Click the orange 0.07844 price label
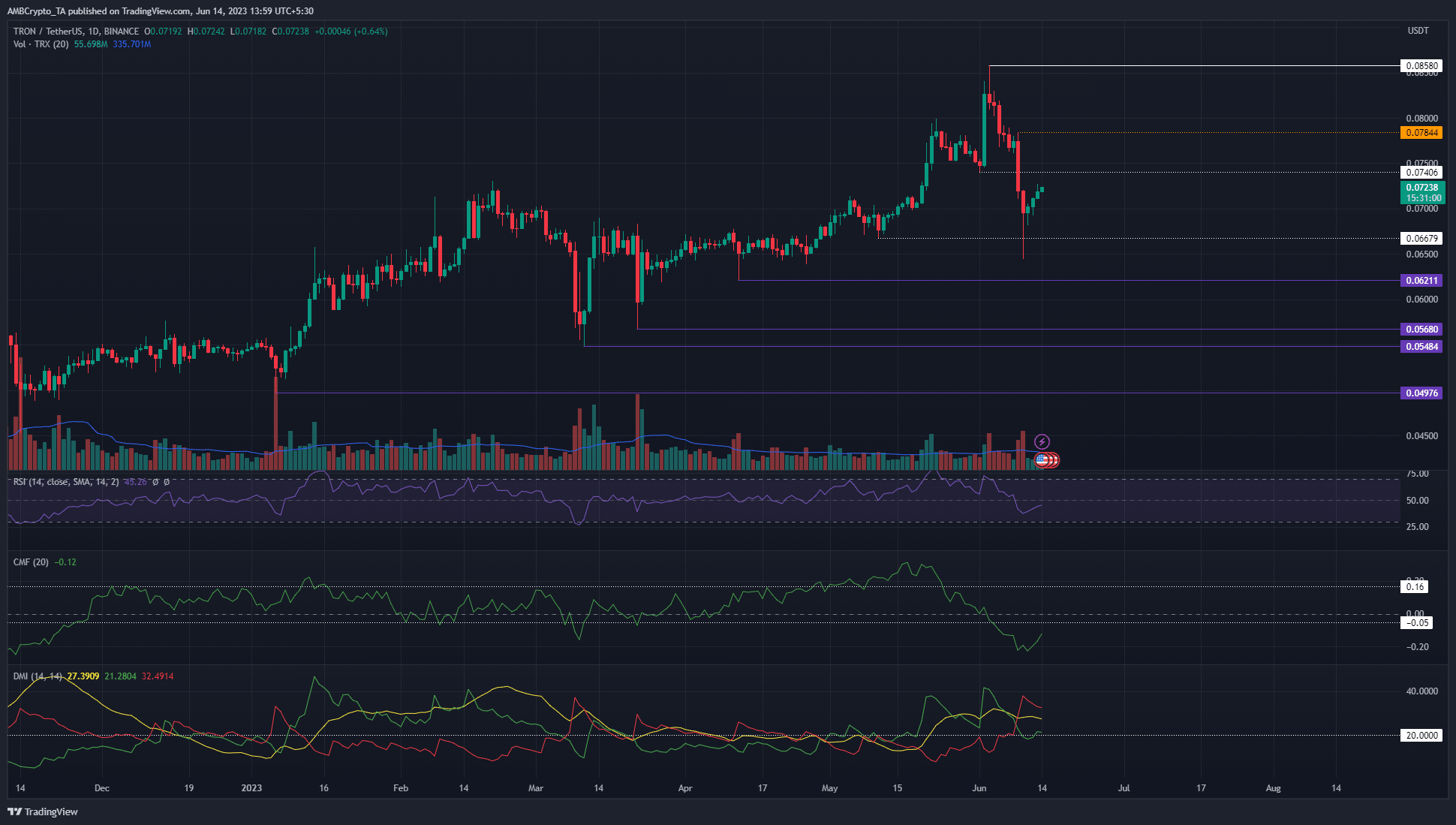Screen dimensions: 1456x825 coord(1421,133)
